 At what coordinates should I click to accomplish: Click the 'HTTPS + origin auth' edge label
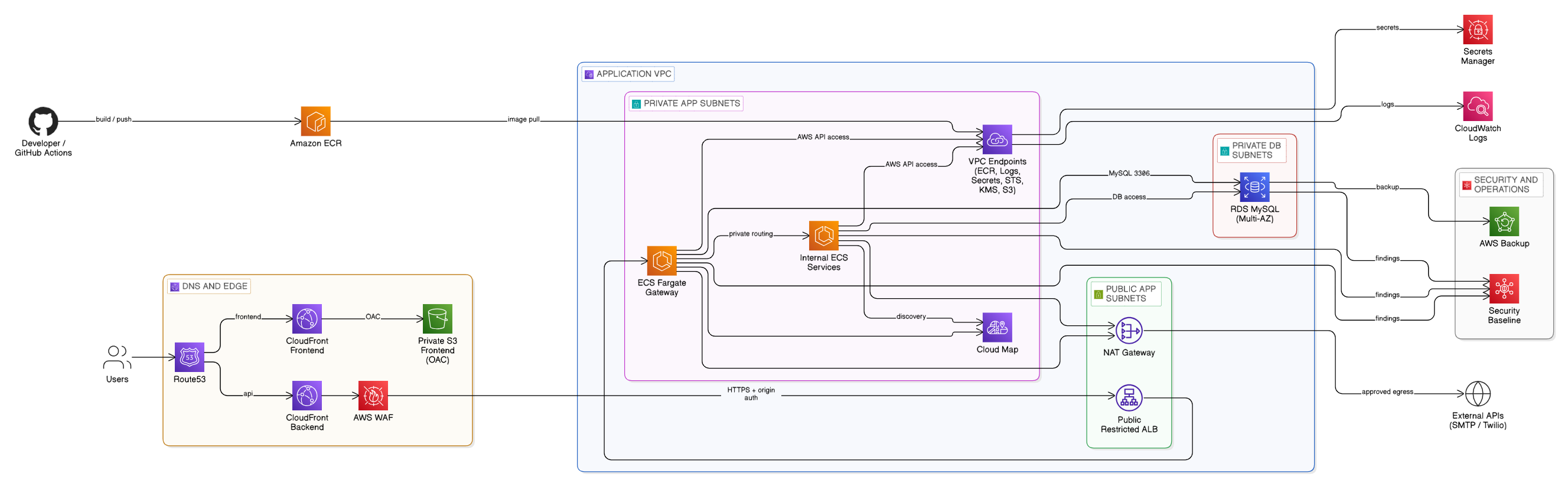coord(751,394)
